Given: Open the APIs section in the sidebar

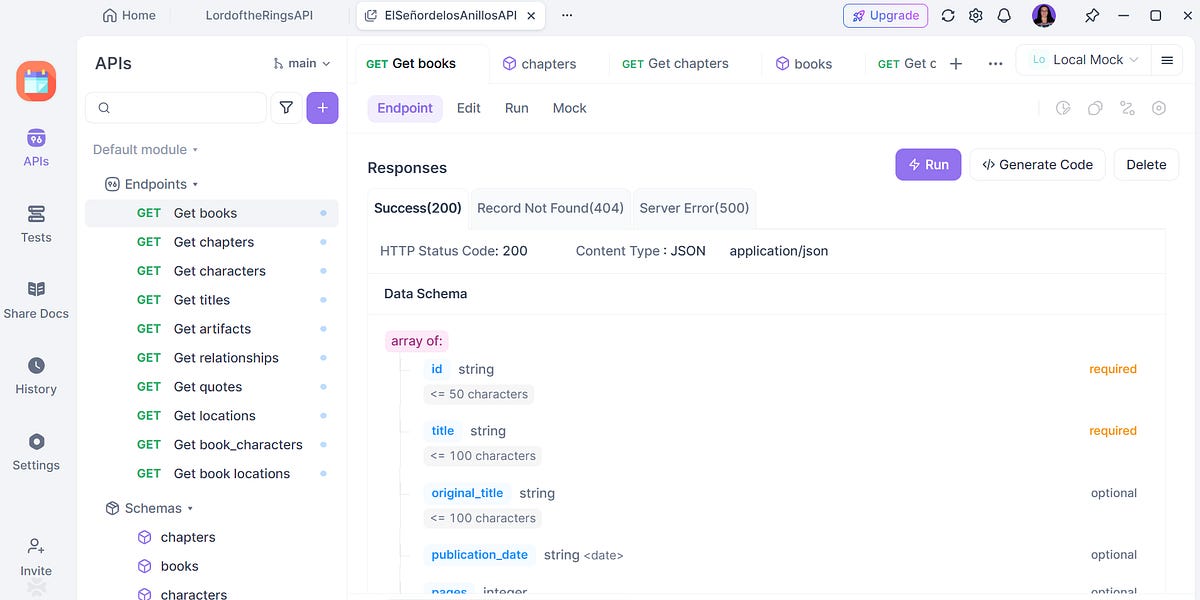Looking at the screenshot, I should pyautogui.click(x=36, y=147).
